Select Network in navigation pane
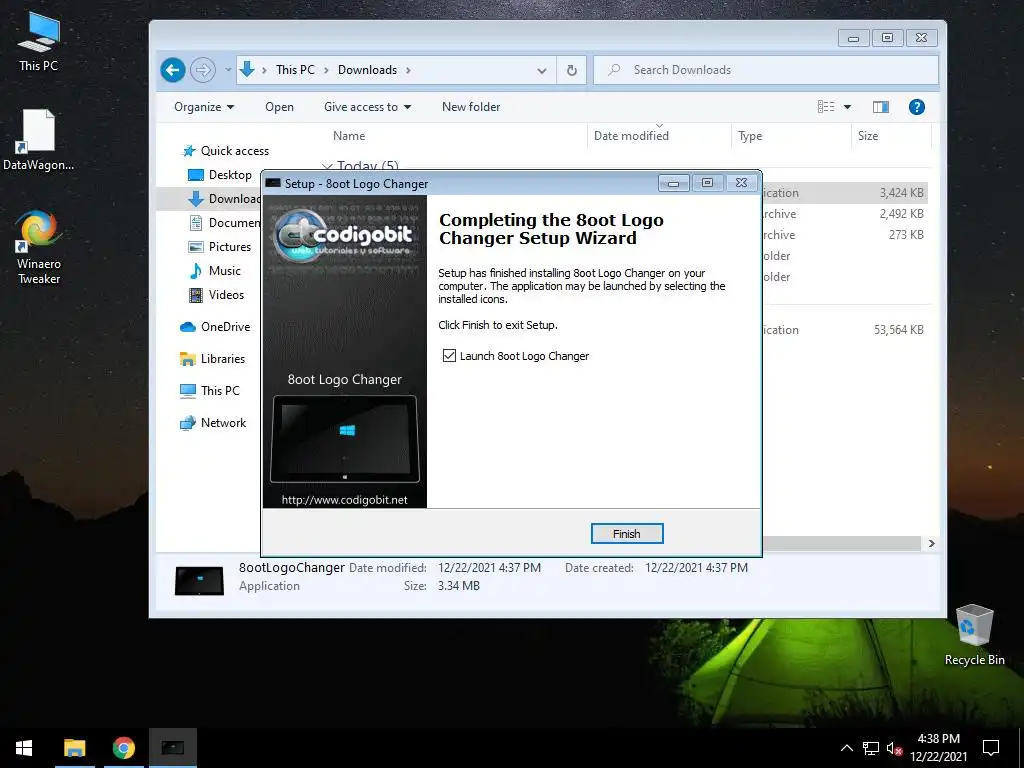Viewport: 1024px width, 768px height. [213, 423]
